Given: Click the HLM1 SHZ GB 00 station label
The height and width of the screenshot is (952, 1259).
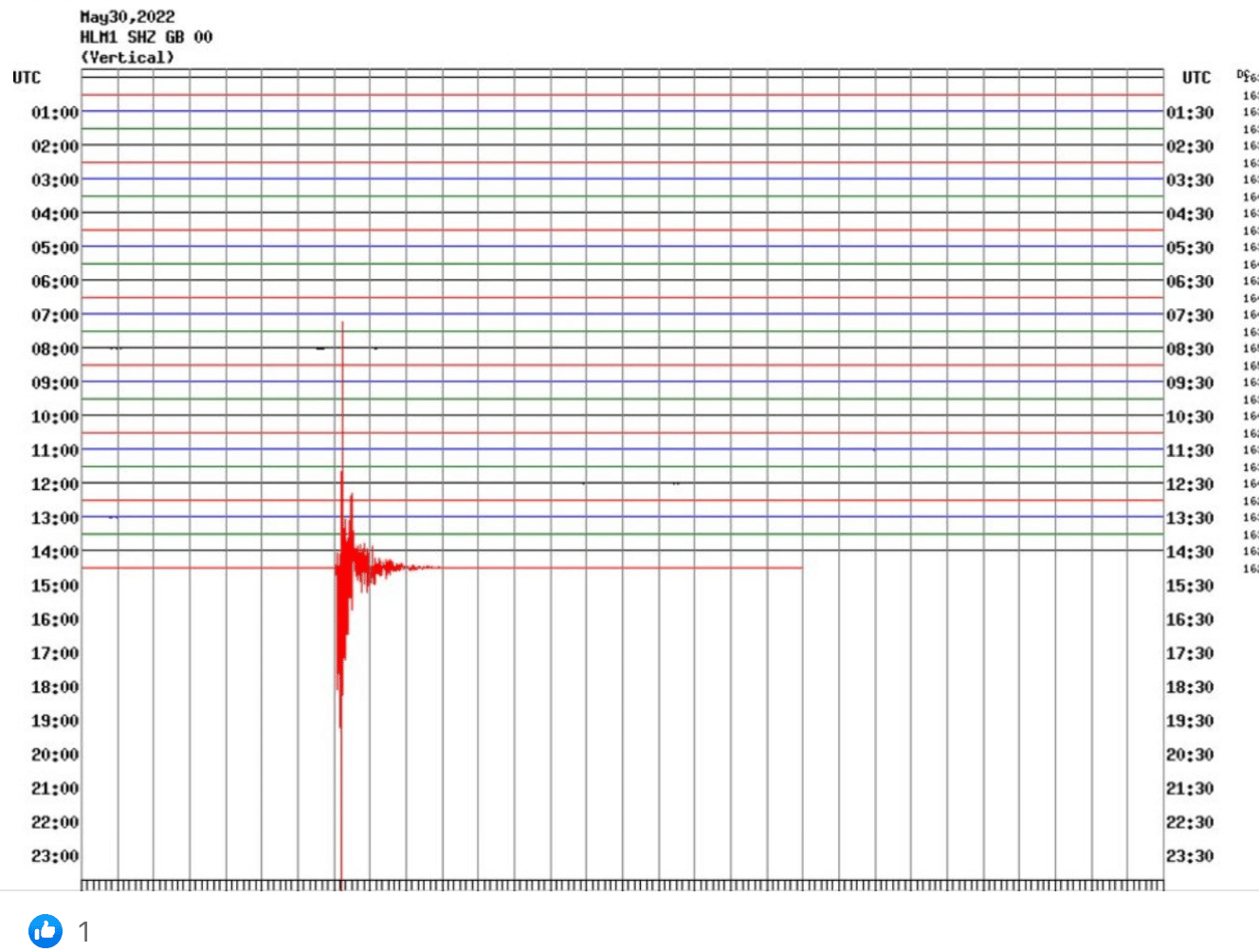Looking at the screenshot, I should tap(146, 37).
